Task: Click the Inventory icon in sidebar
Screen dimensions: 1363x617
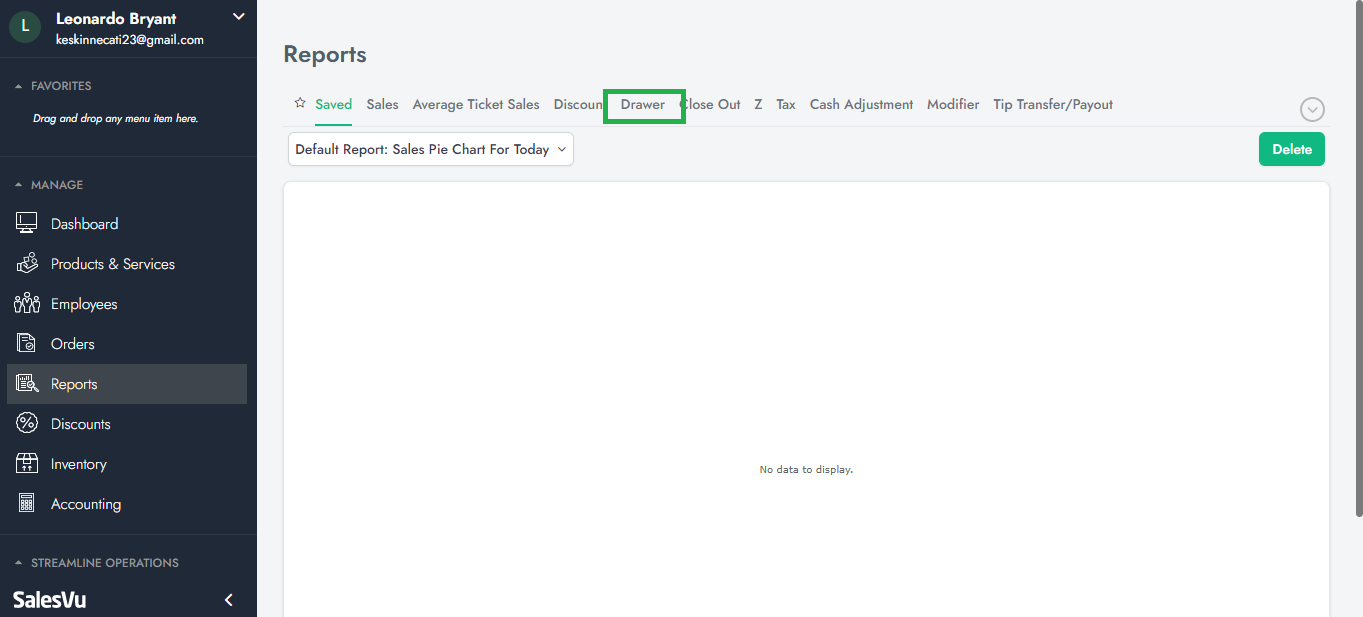Action: point(27,464)
